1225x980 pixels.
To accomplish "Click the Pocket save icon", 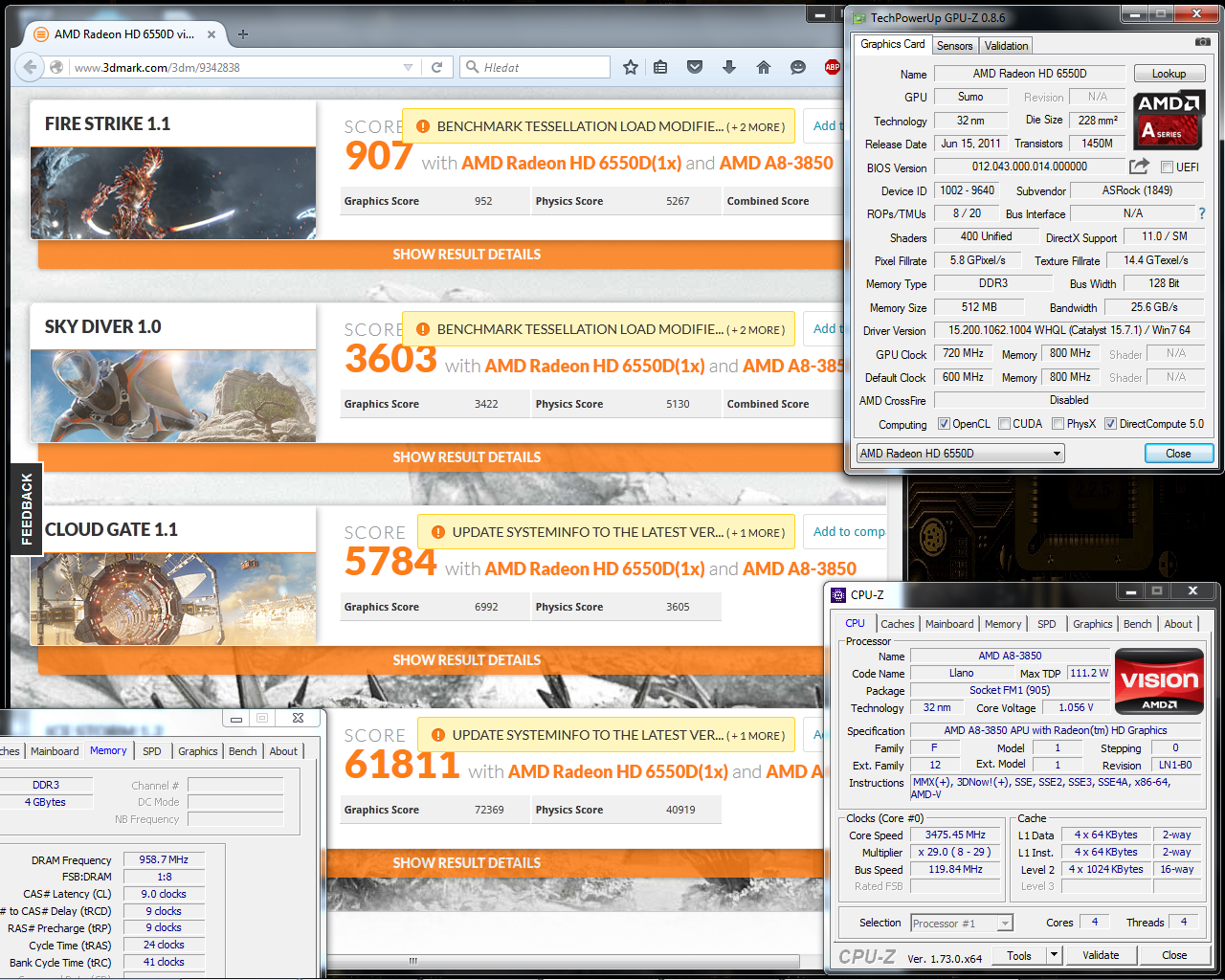I will pos(695,67).
